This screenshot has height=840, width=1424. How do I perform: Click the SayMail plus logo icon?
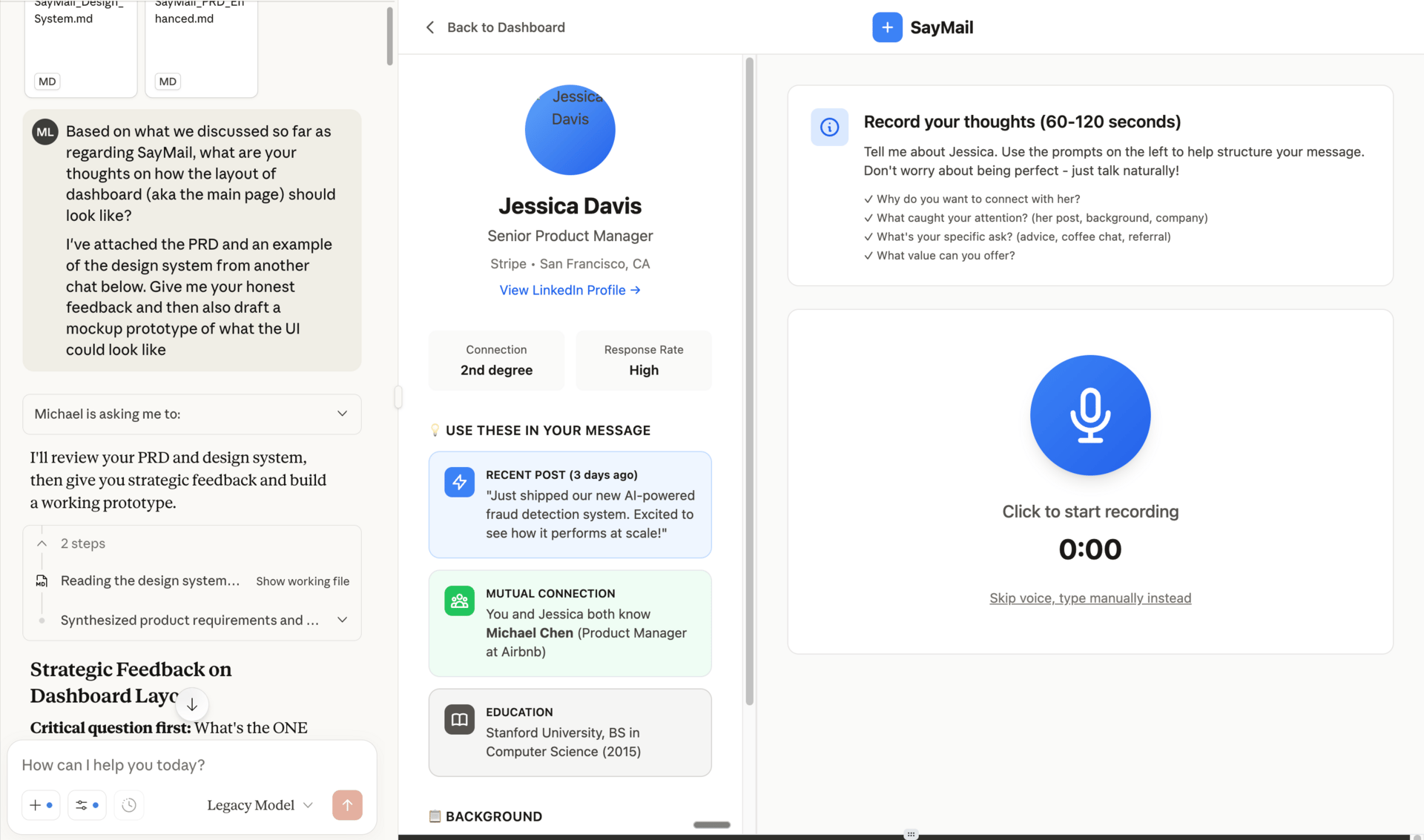pyautogui.click(x=887, y=27)
